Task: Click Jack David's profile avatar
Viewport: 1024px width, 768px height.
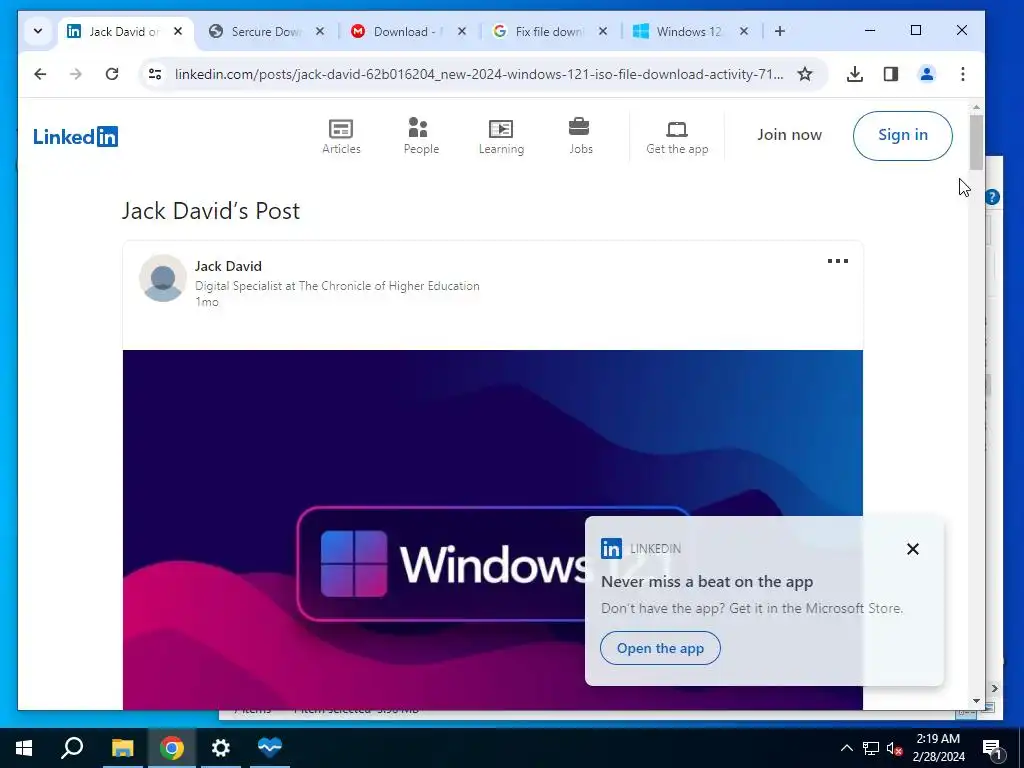Action: coord(163,278)
